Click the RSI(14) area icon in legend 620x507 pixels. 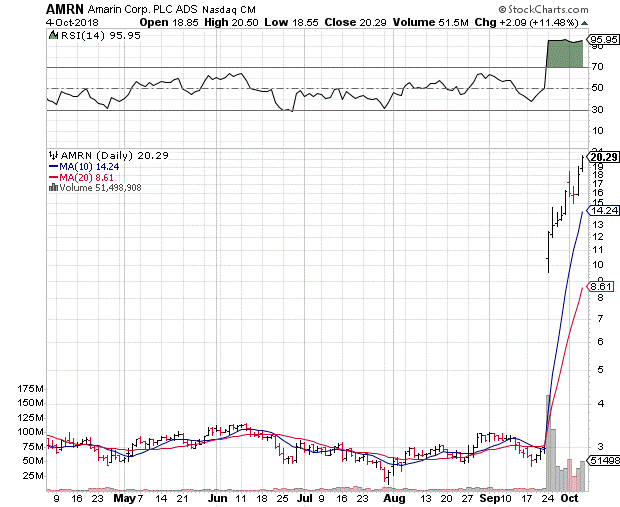(x=53, y=35)
